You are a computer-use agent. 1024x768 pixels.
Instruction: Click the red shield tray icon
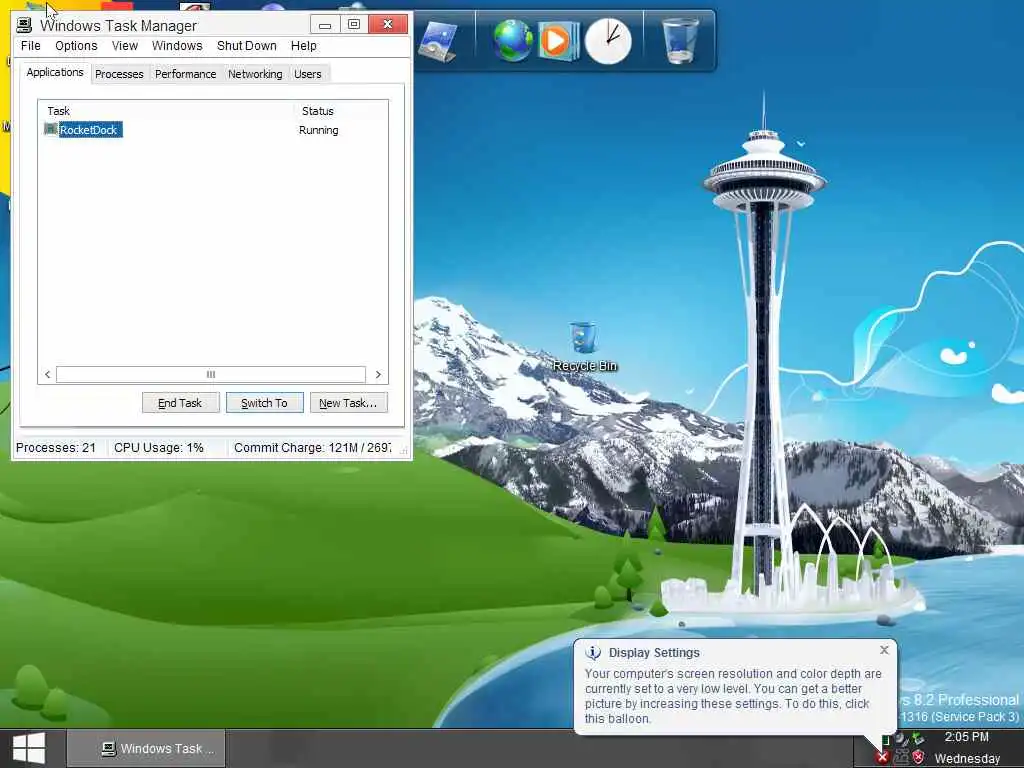tap(918, 758)
